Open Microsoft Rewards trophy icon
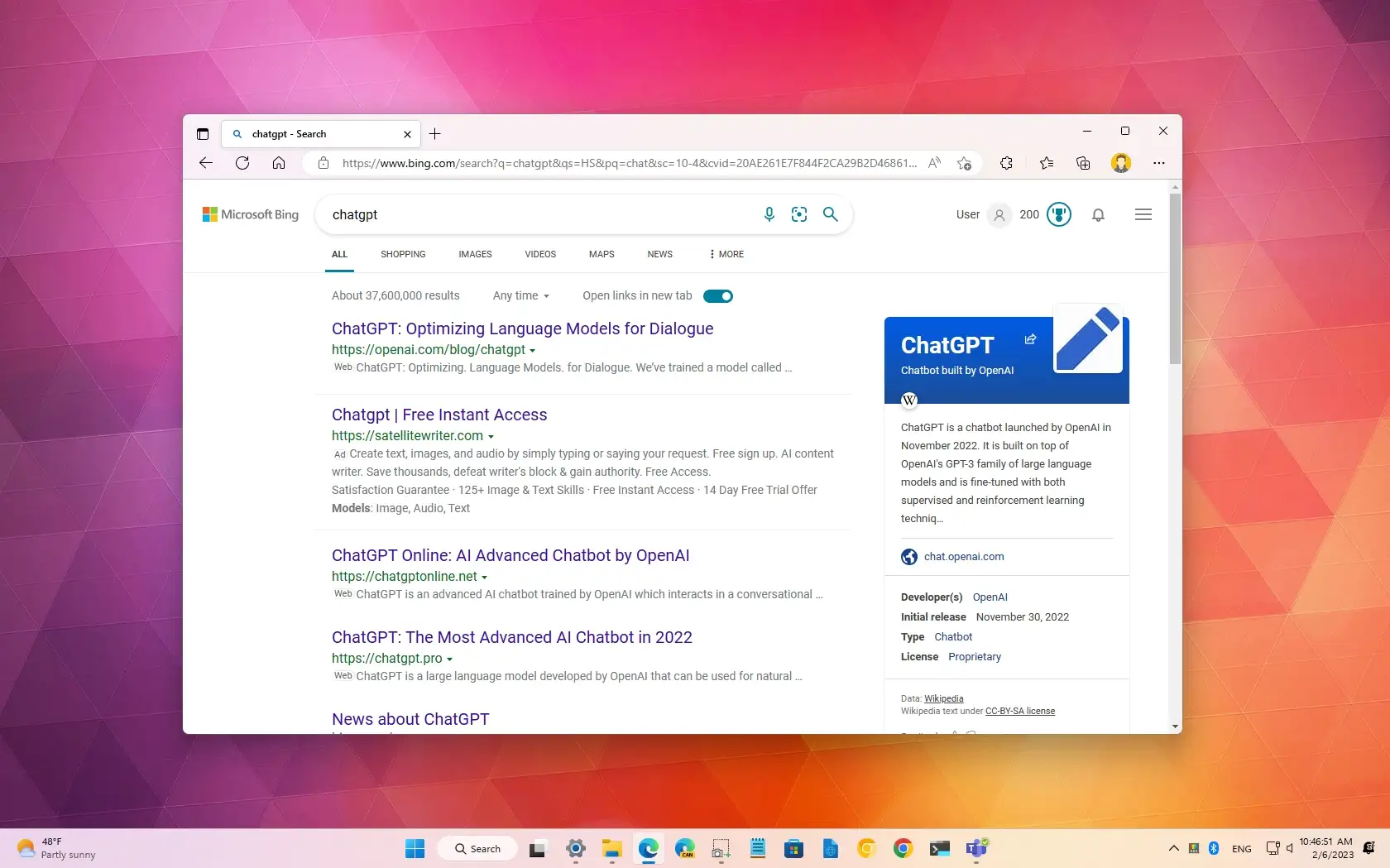The width and height of the screenshot is (1390, 868). 1058,215
